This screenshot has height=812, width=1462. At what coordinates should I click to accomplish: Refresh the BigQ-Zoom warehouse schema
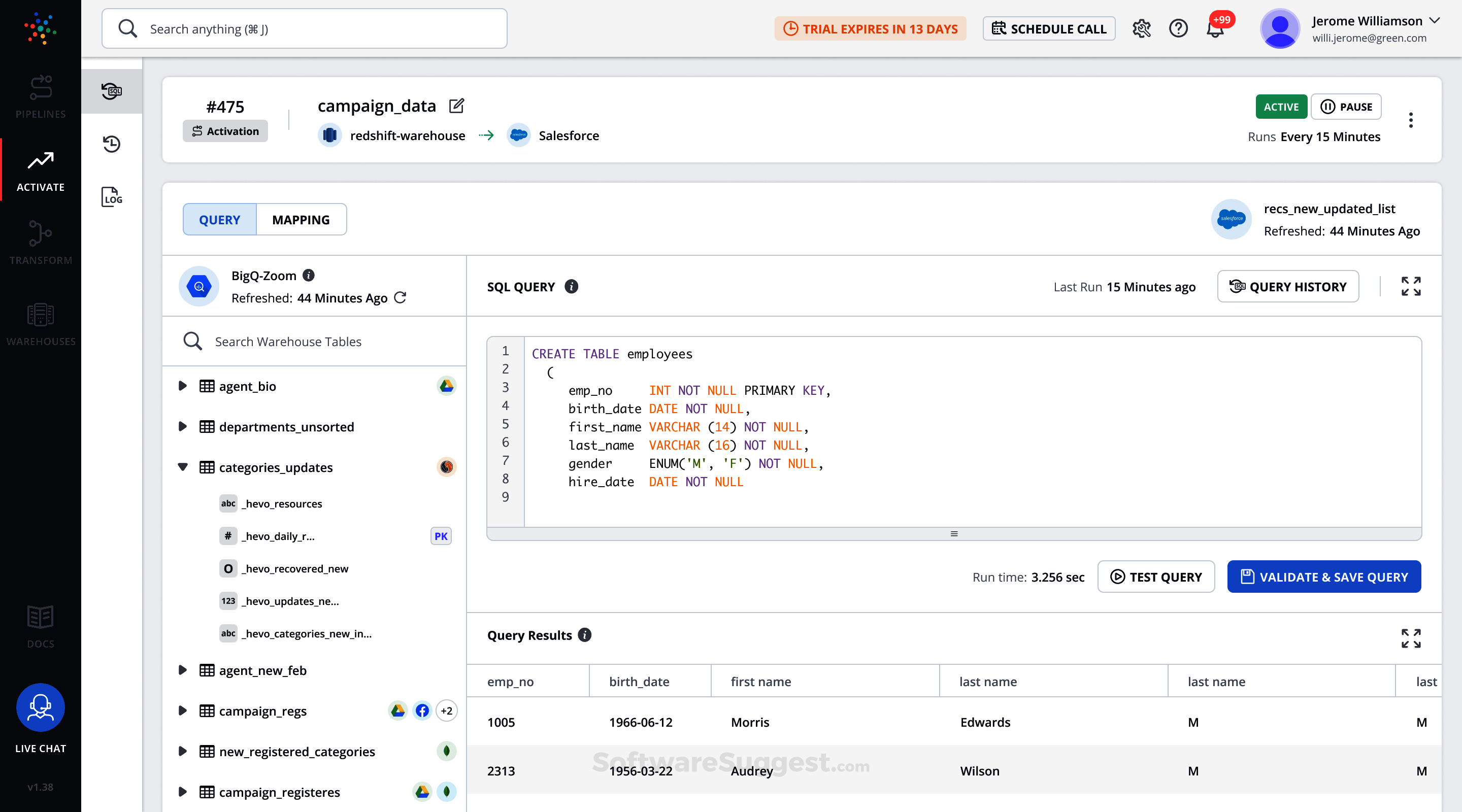(401, 297)
